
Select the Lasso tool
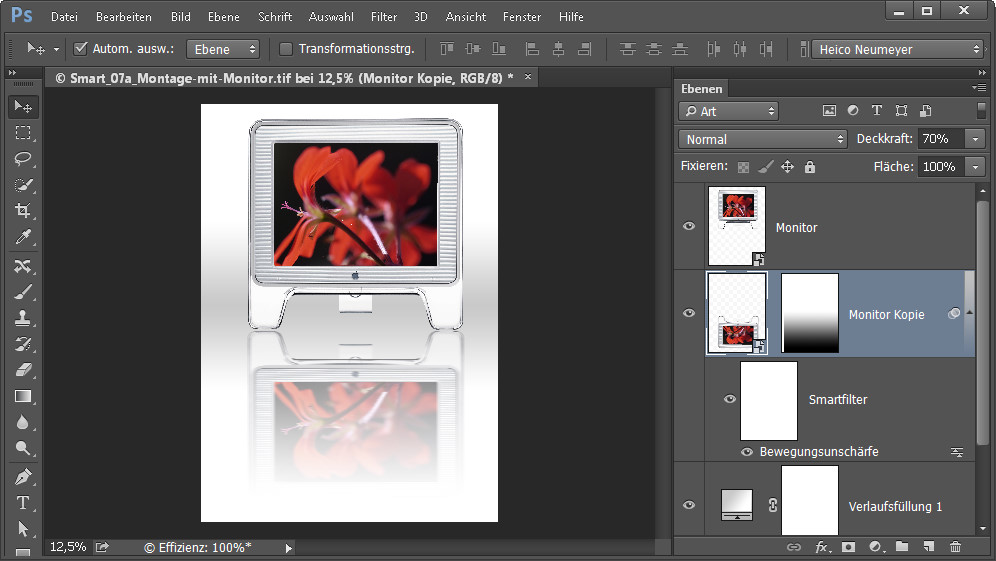[x=23, y=159]
